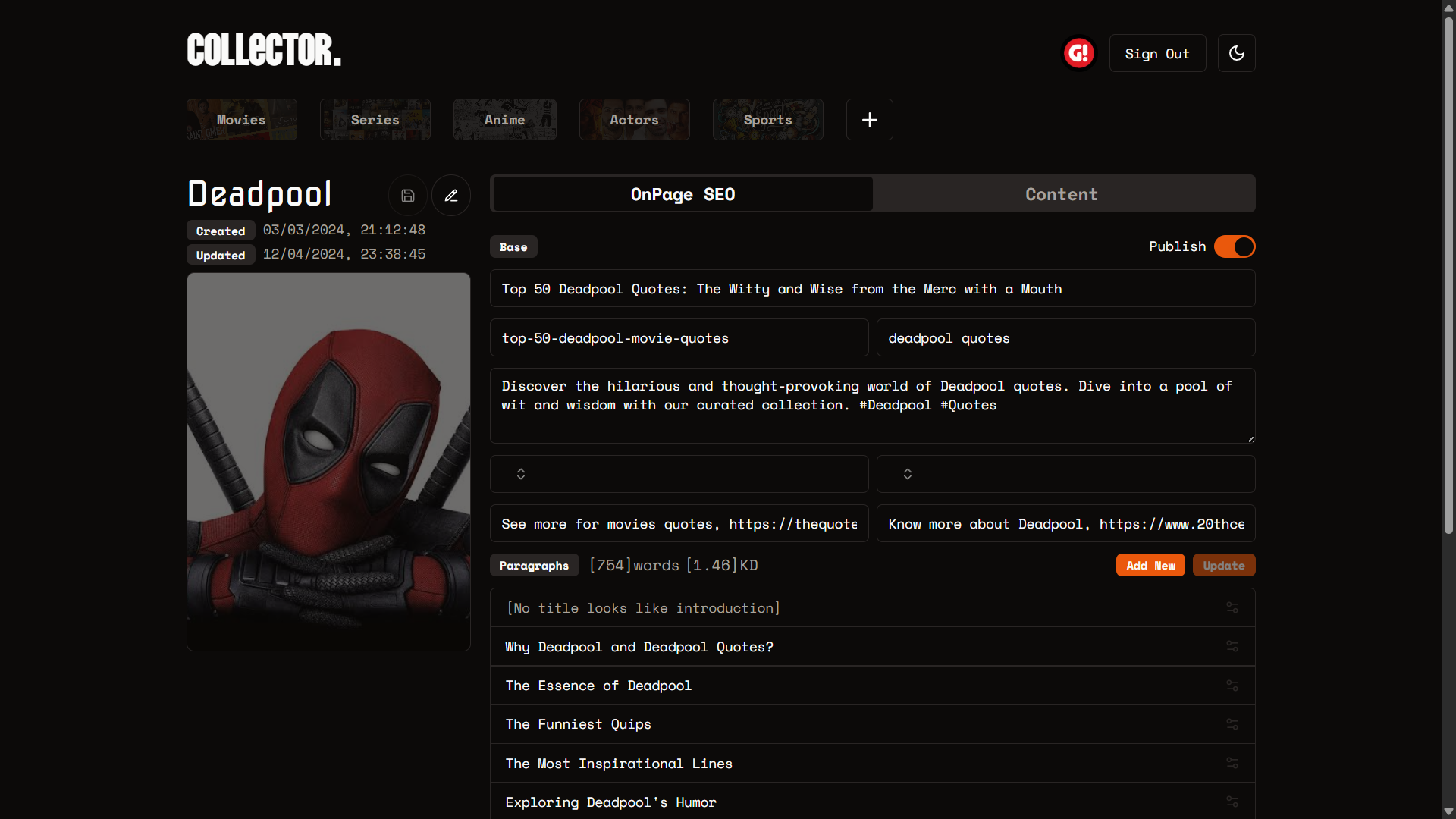Click the Add New paragraph button
Image resolution: width=1456 pixels, height=819 pixels.
pos(1150,565)
